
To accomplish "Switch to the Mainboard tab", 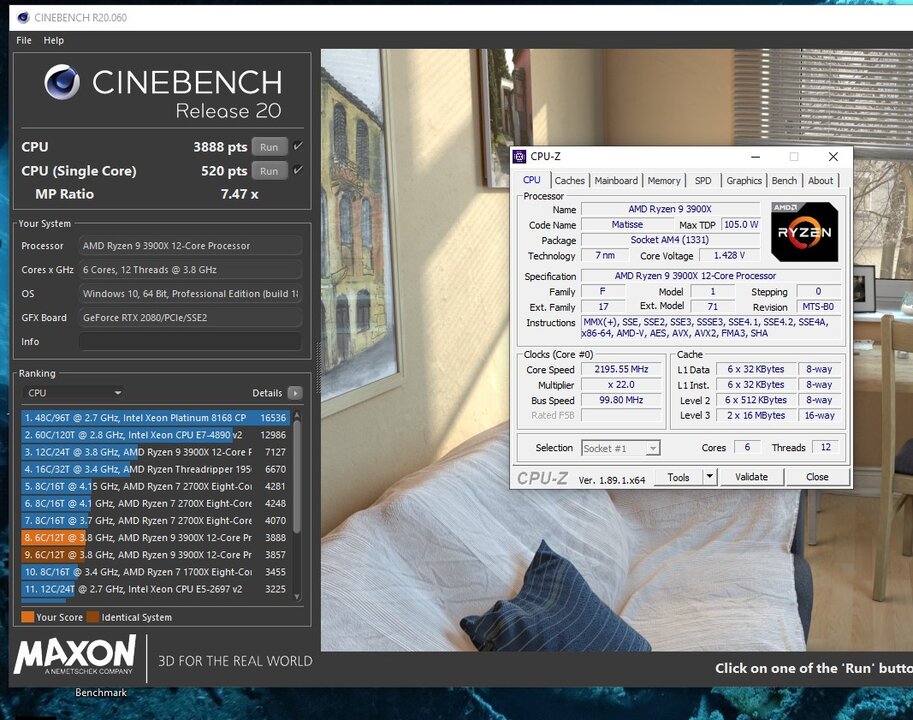I will pyautogui.click(x=616, y=180).
